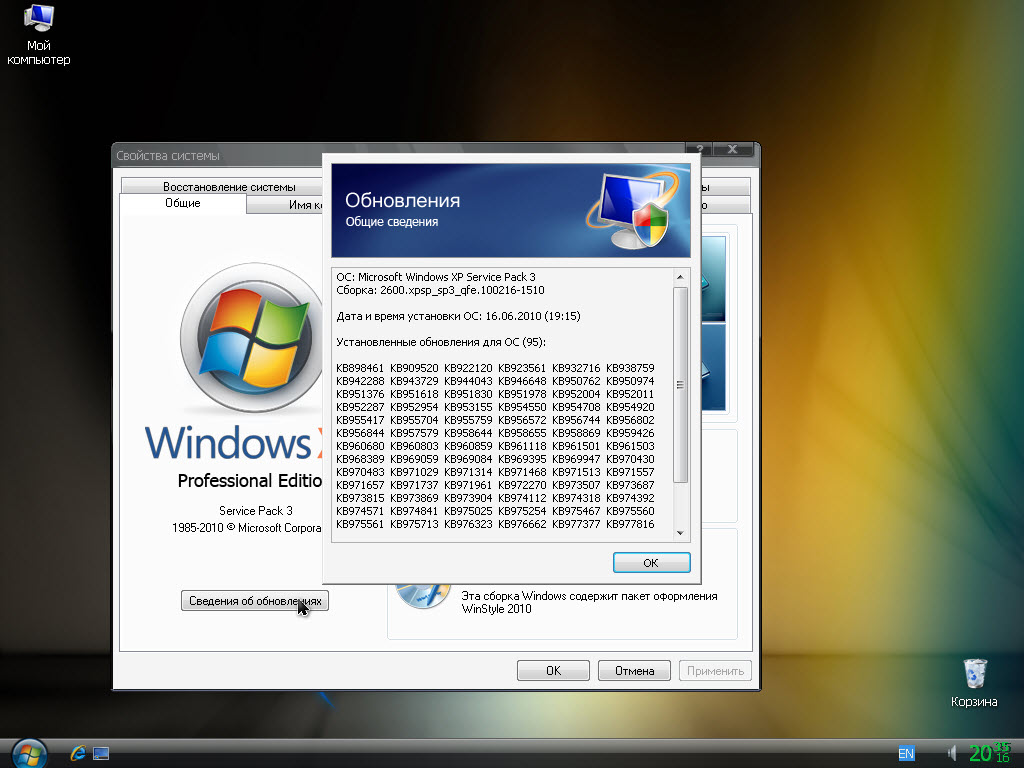Click the KB971657 update entry

pos(360,485)
